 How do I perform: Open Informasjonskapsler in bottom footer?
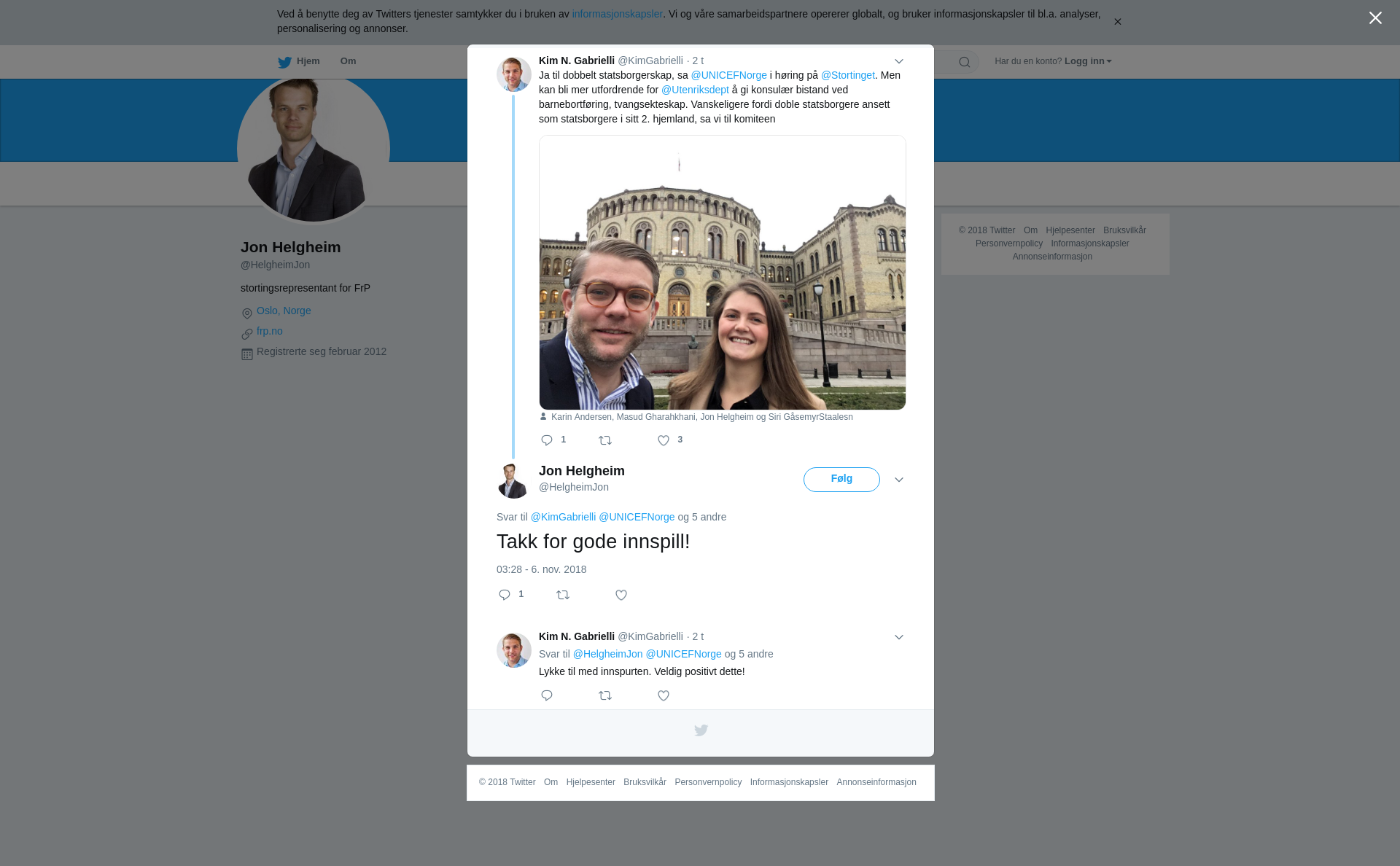(x=789, y=782)
